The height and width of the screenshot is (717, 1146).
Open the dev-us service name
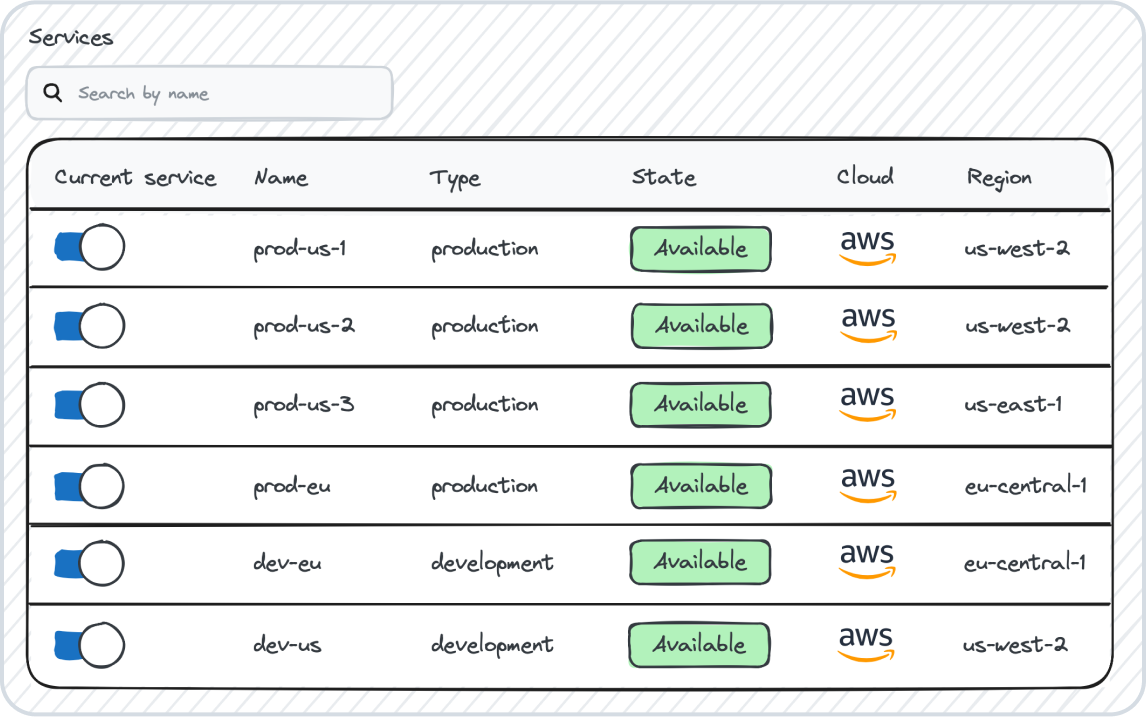(288, 645)
